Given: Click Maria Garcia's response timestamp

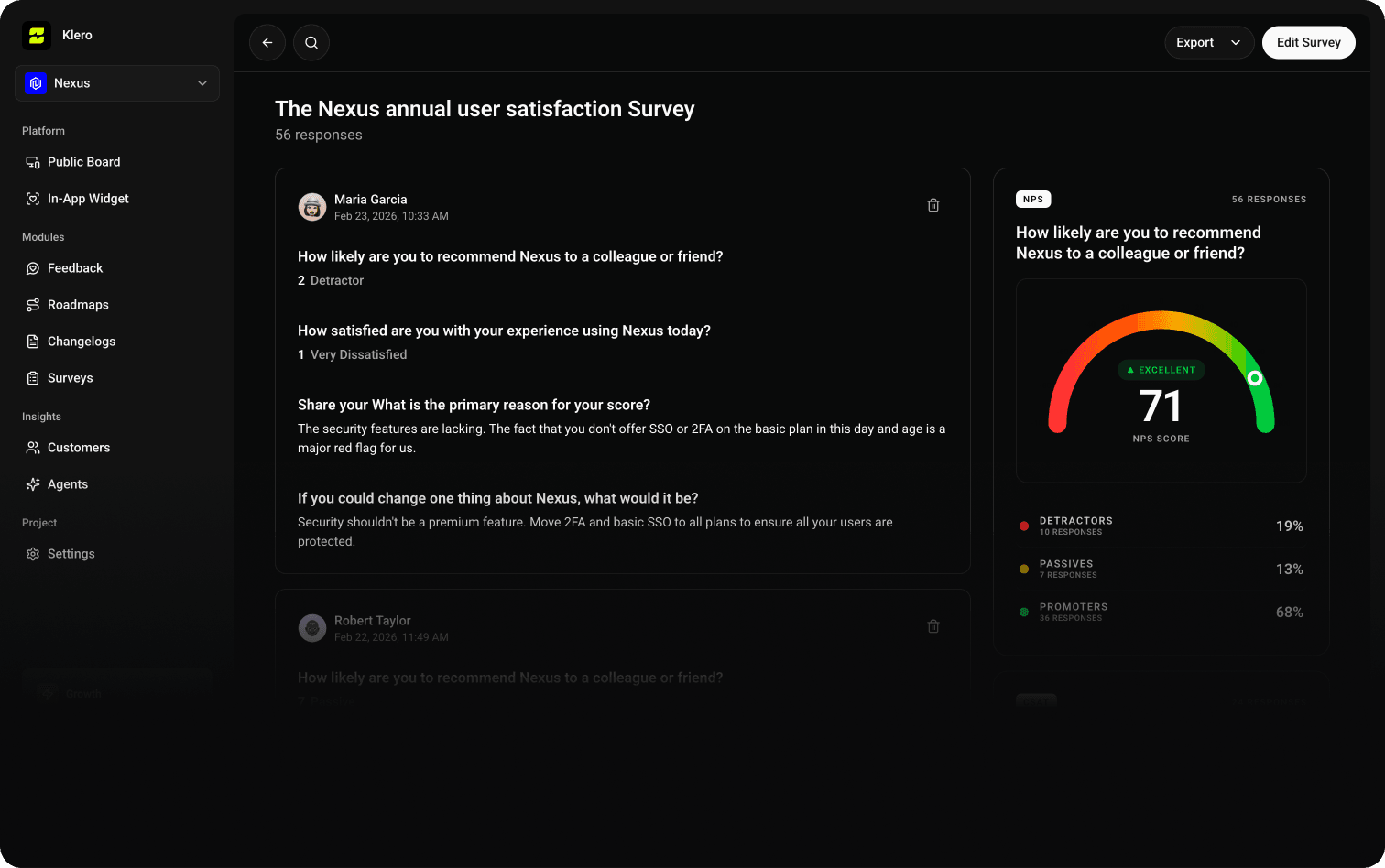Looking at the screenshot, I should 391,217.
